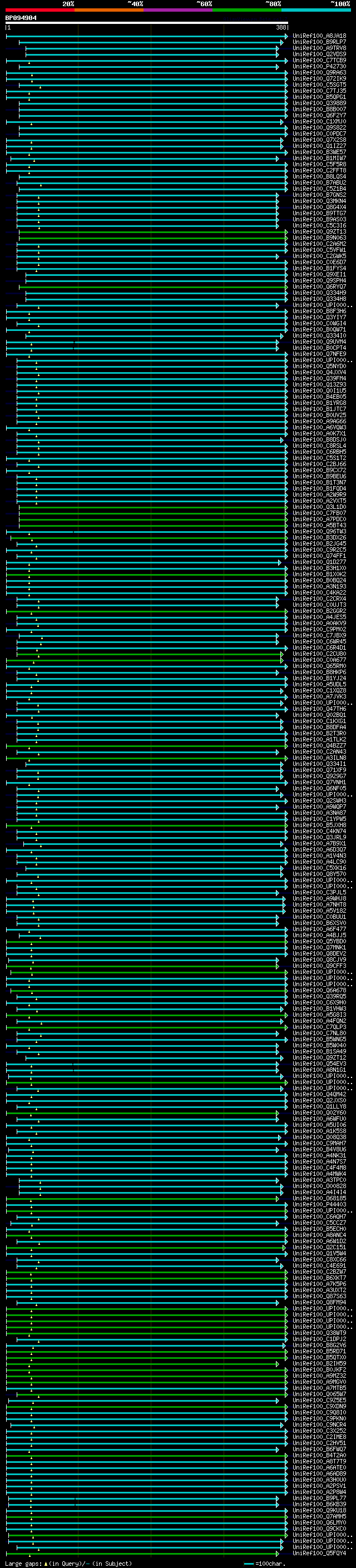Click the cyan ~100% identity legend segment
This screenshot has height=1568, width=356.
(316, 10)
